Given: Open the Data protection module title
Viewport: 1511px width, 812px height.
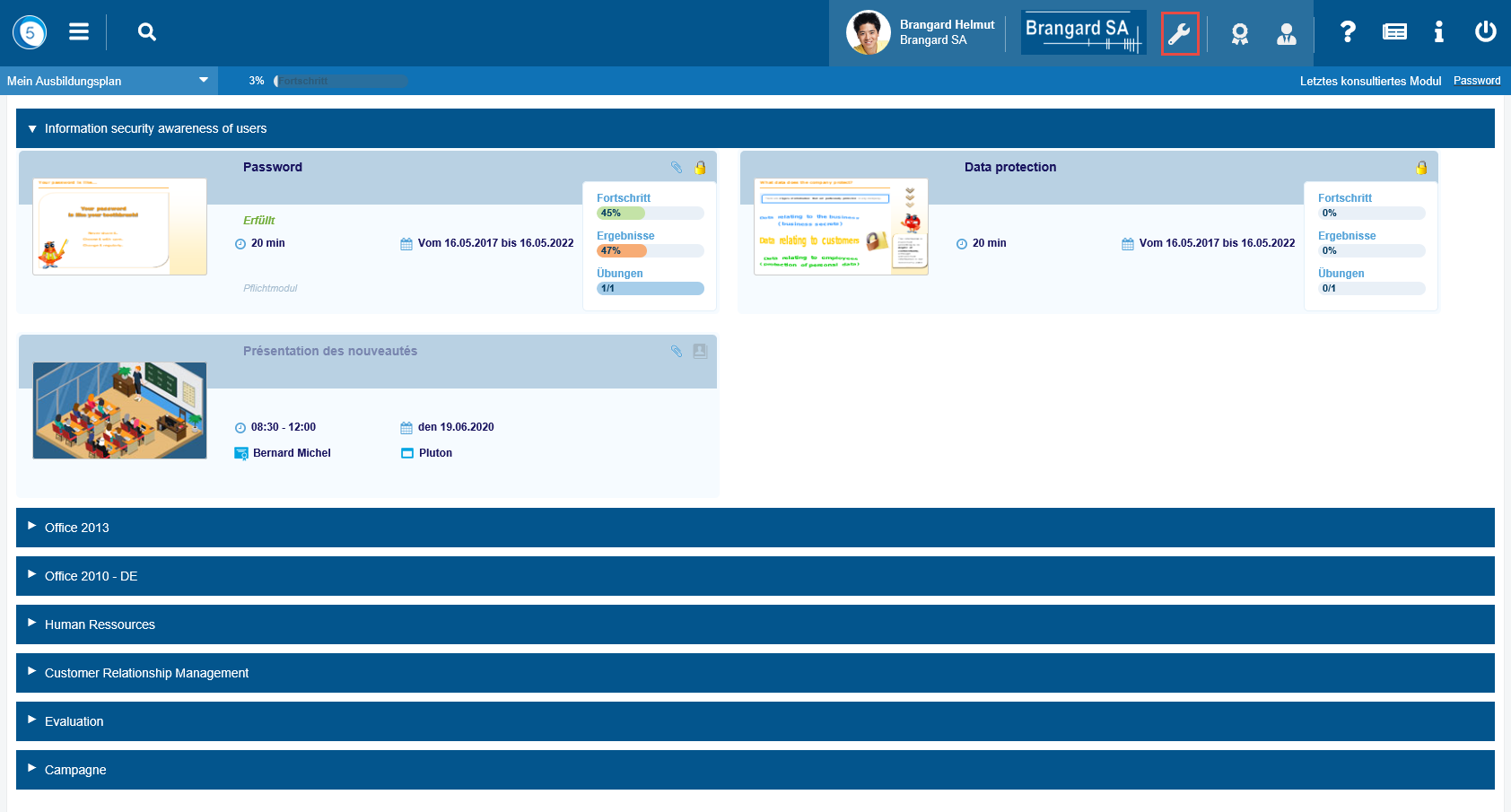Looking at the screenshot, I should click(x=1009, y=167).
